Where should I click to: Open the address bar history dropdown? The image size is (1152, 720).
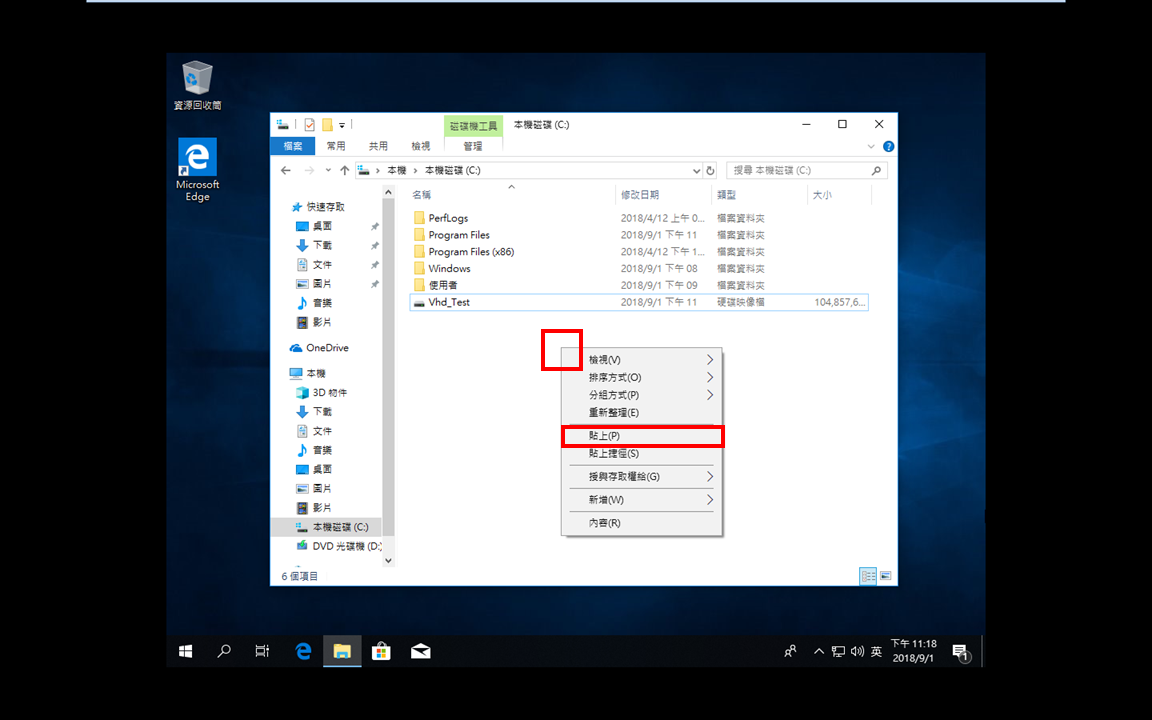click(696, 170)
